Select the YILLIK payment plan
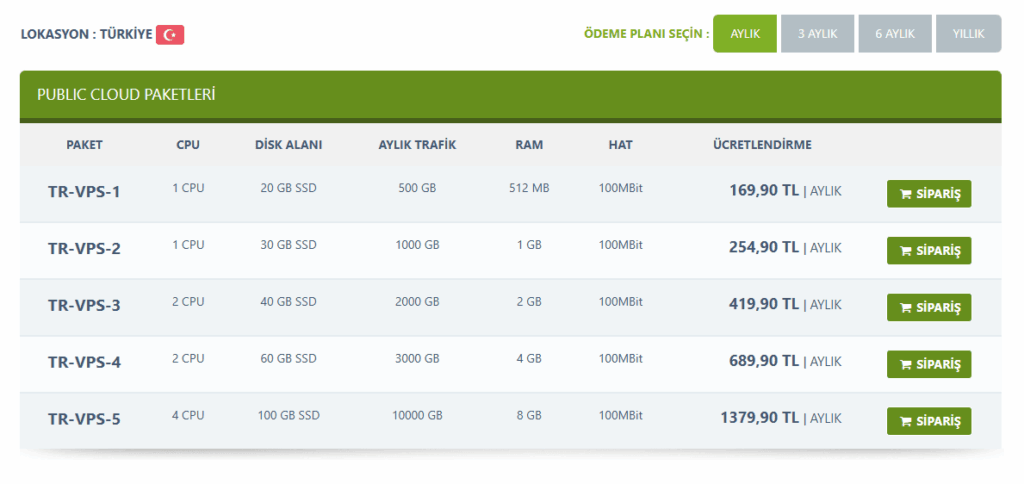This screenshot has height=484, width=1024. (x=968, y=34)
